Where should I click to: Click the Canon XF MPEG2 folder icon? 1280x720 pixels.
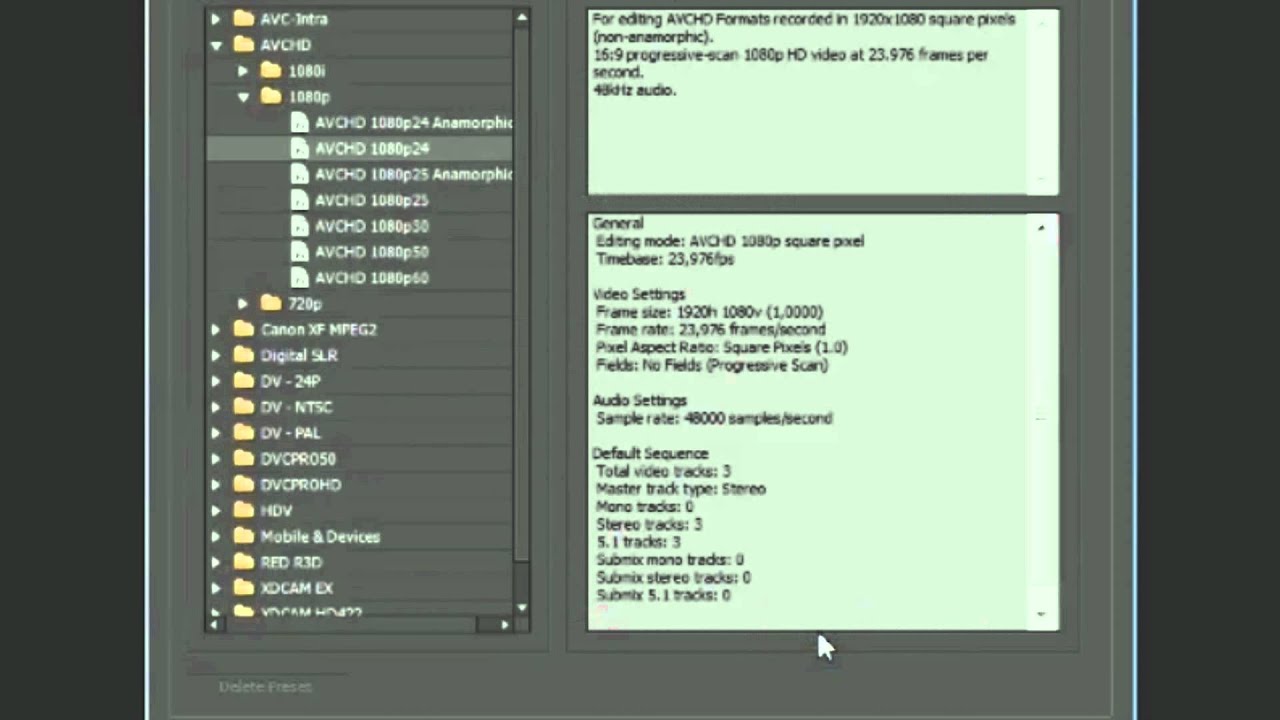pos(244,328)
